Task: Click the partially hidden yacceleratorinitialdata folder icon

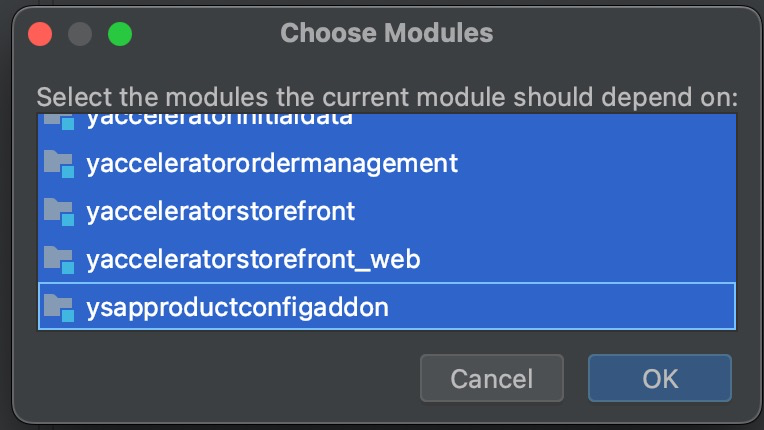Action: point(59,123)
